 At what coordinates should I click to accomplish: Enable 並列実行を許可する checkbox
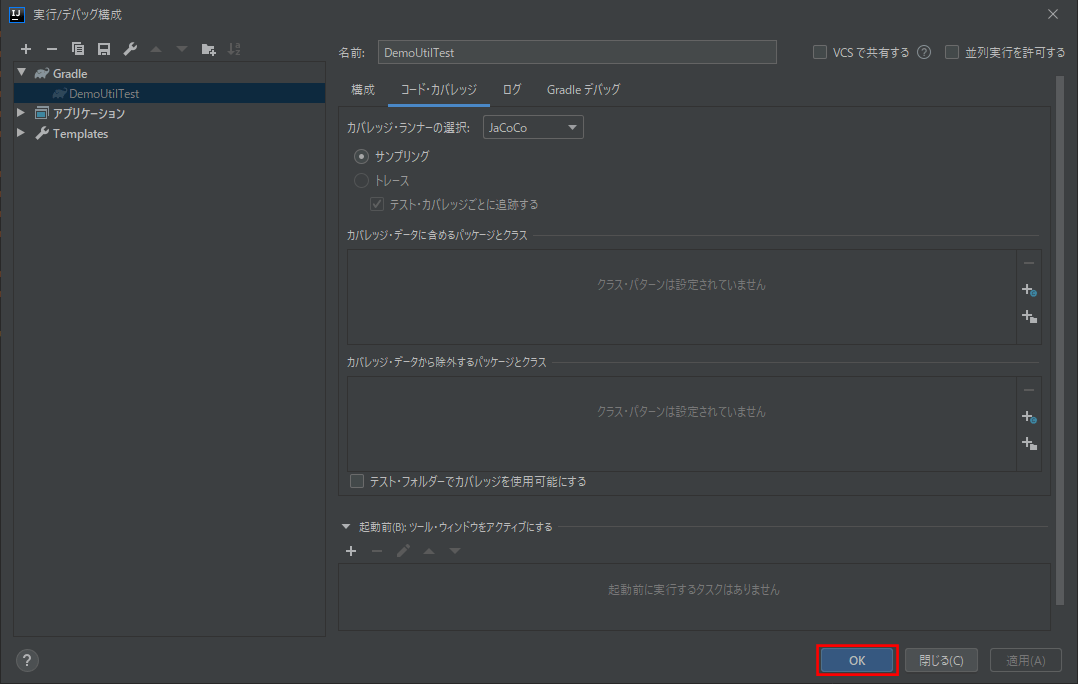pyautogui.click(x=951, y=52)
